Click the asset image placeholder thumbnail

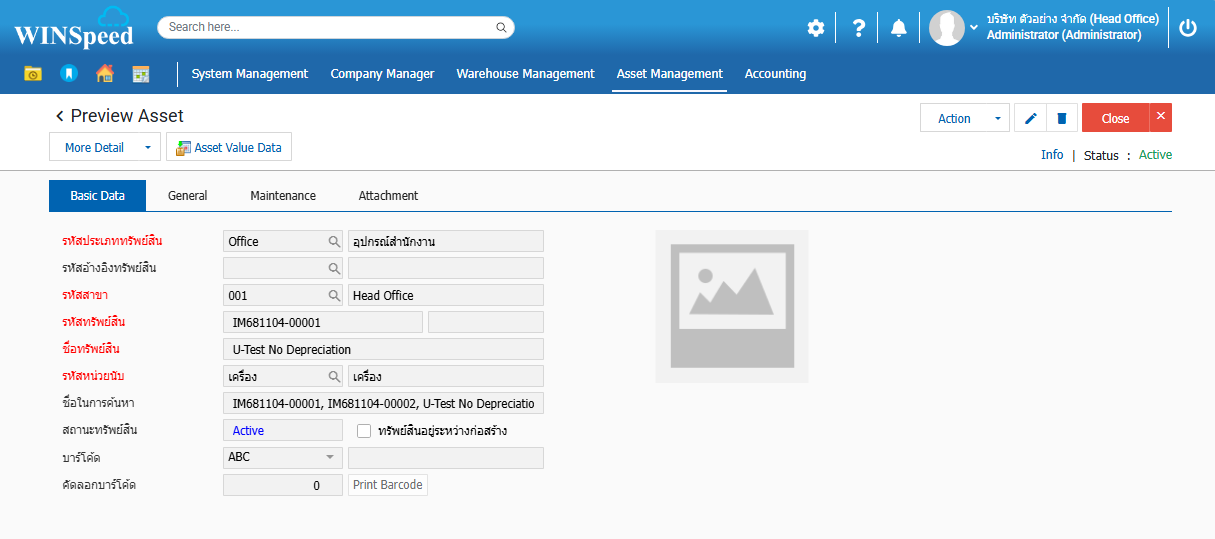click(731, 306)
